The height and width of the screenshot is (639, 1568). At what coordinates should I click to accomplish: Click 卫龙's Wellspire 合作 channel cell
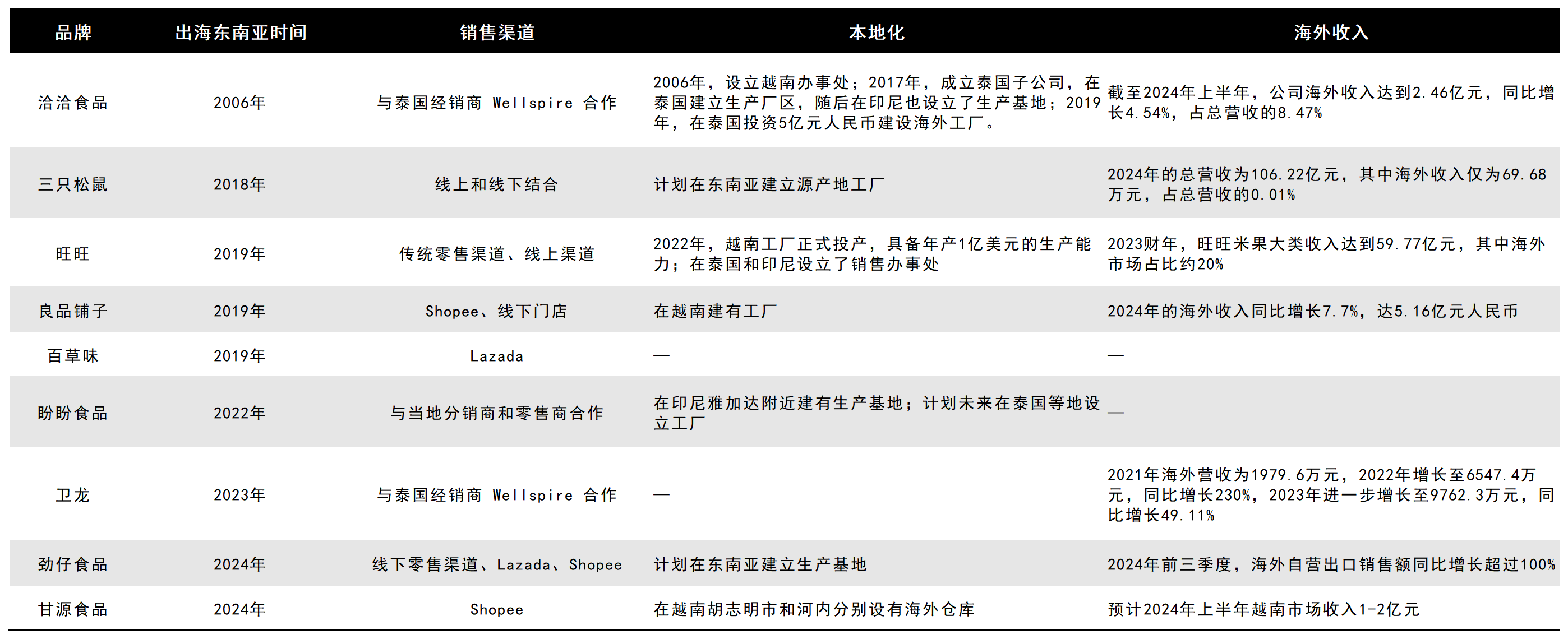click(497, 495)
